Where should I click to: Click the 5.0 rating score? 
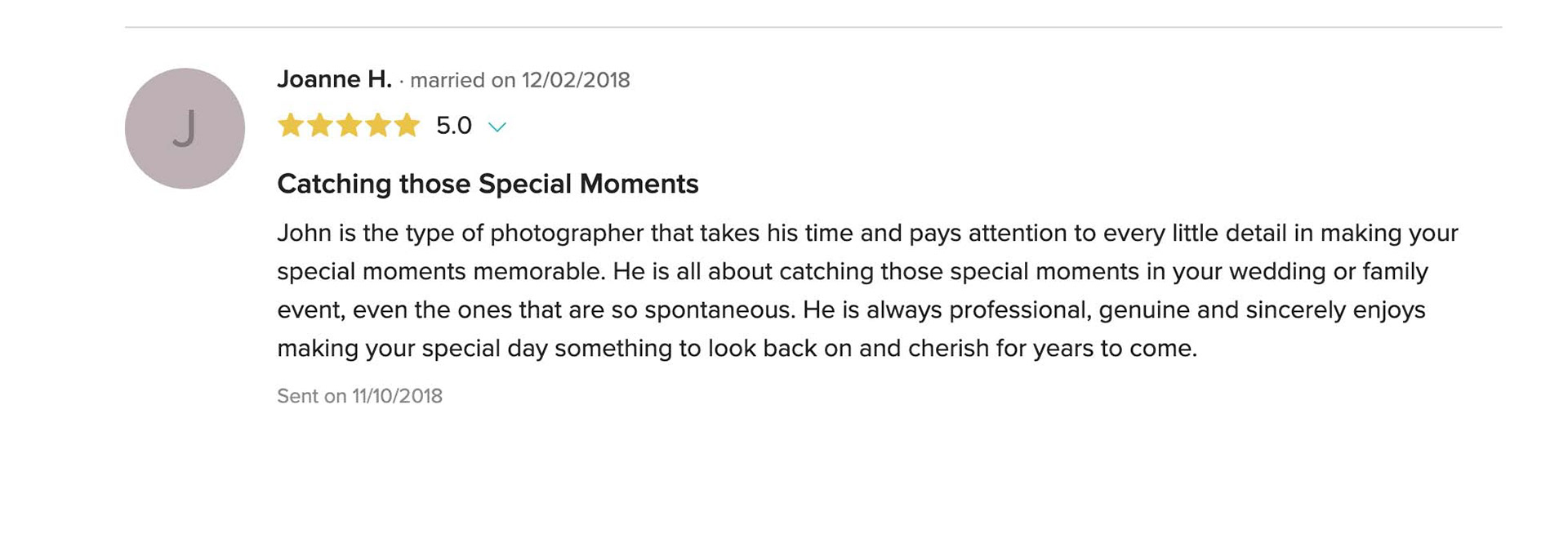(x=453, y=126)
